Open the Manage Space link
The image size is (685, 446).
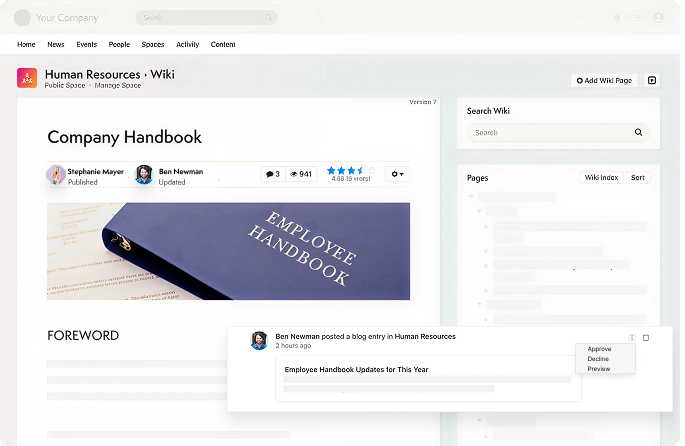[x=118, y=86]
